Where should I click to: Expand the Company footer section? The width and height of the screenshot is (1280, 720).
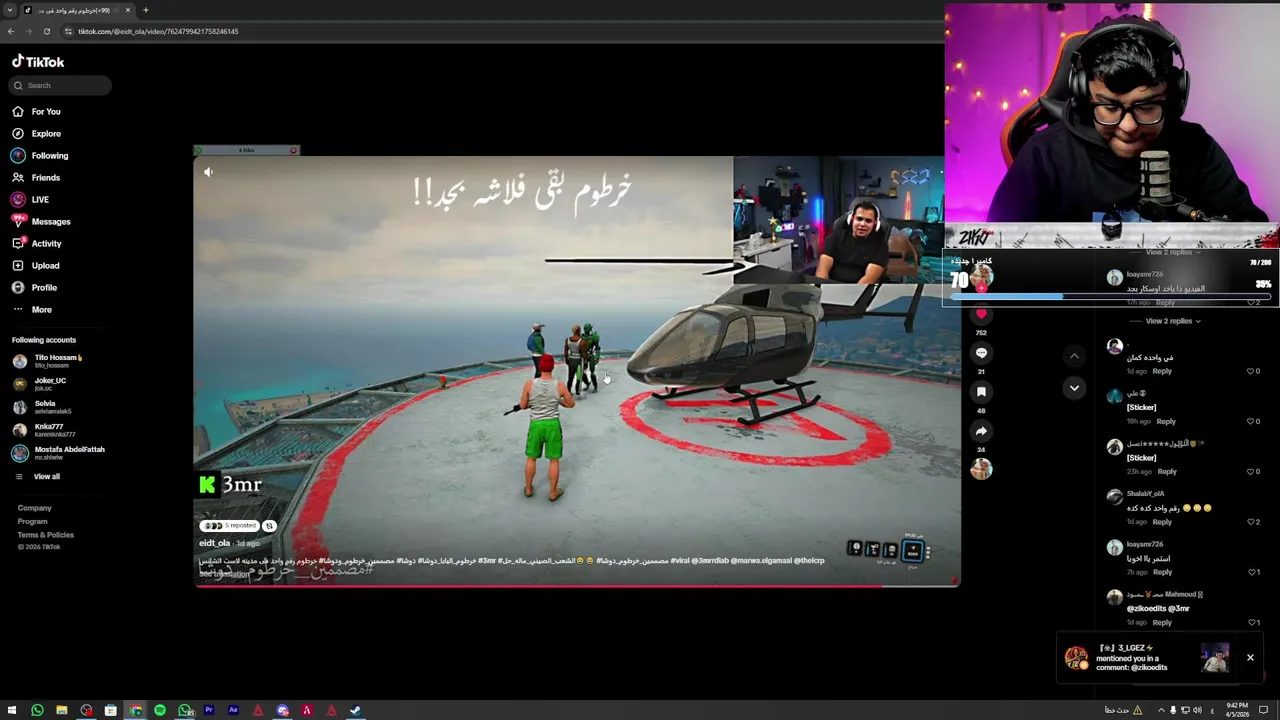point(34,508)
